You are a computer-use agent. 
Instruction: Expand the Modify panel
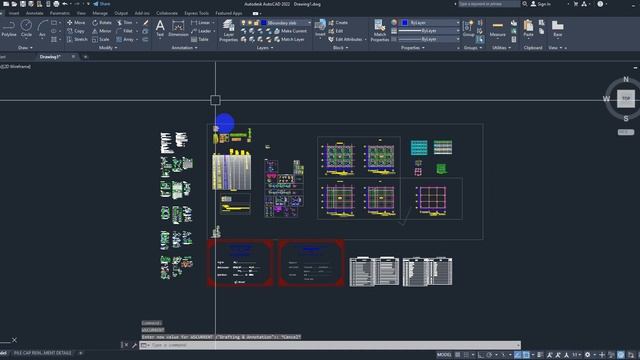pos(108,48)
